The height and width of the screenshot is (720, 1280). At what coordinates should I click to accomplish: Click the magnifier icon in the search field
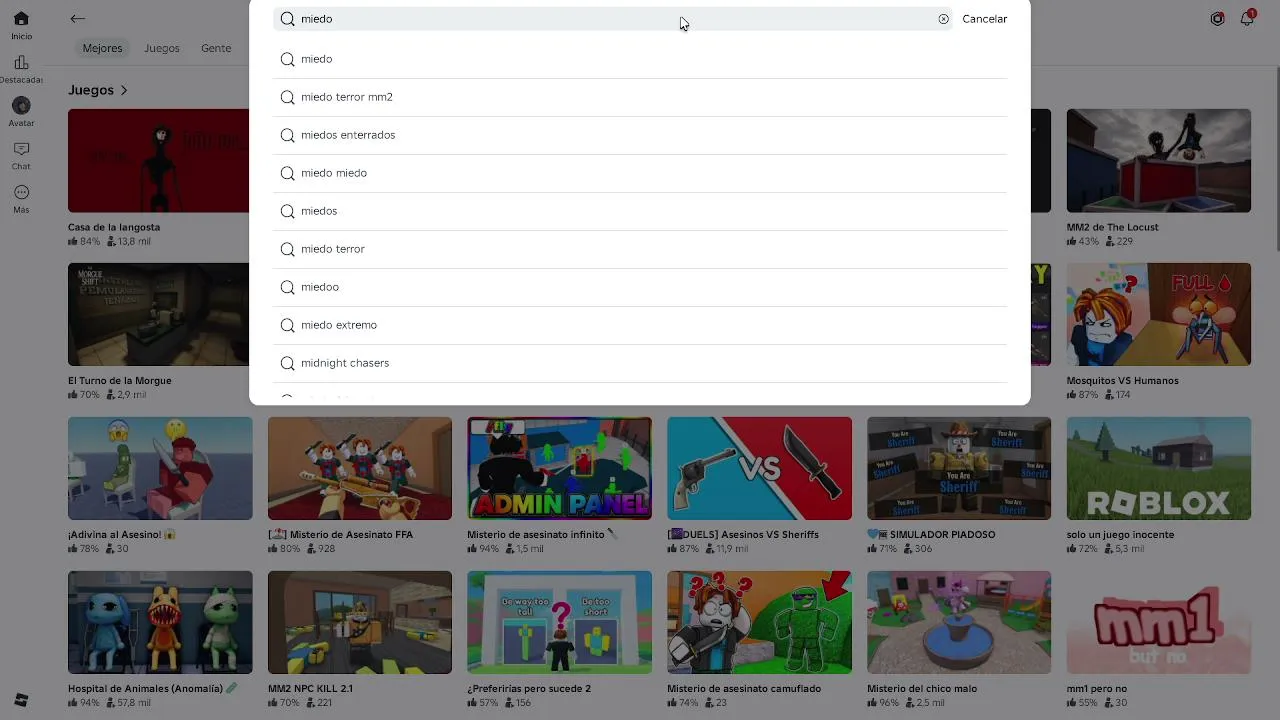click(287, 19)
